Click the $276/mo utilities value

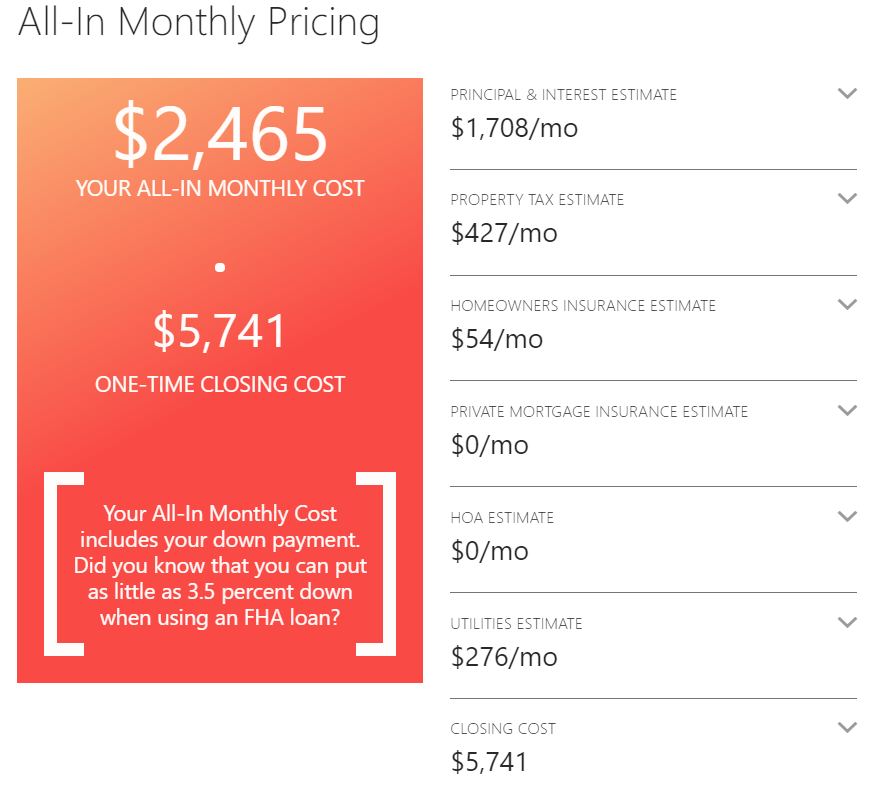(504, 657)
